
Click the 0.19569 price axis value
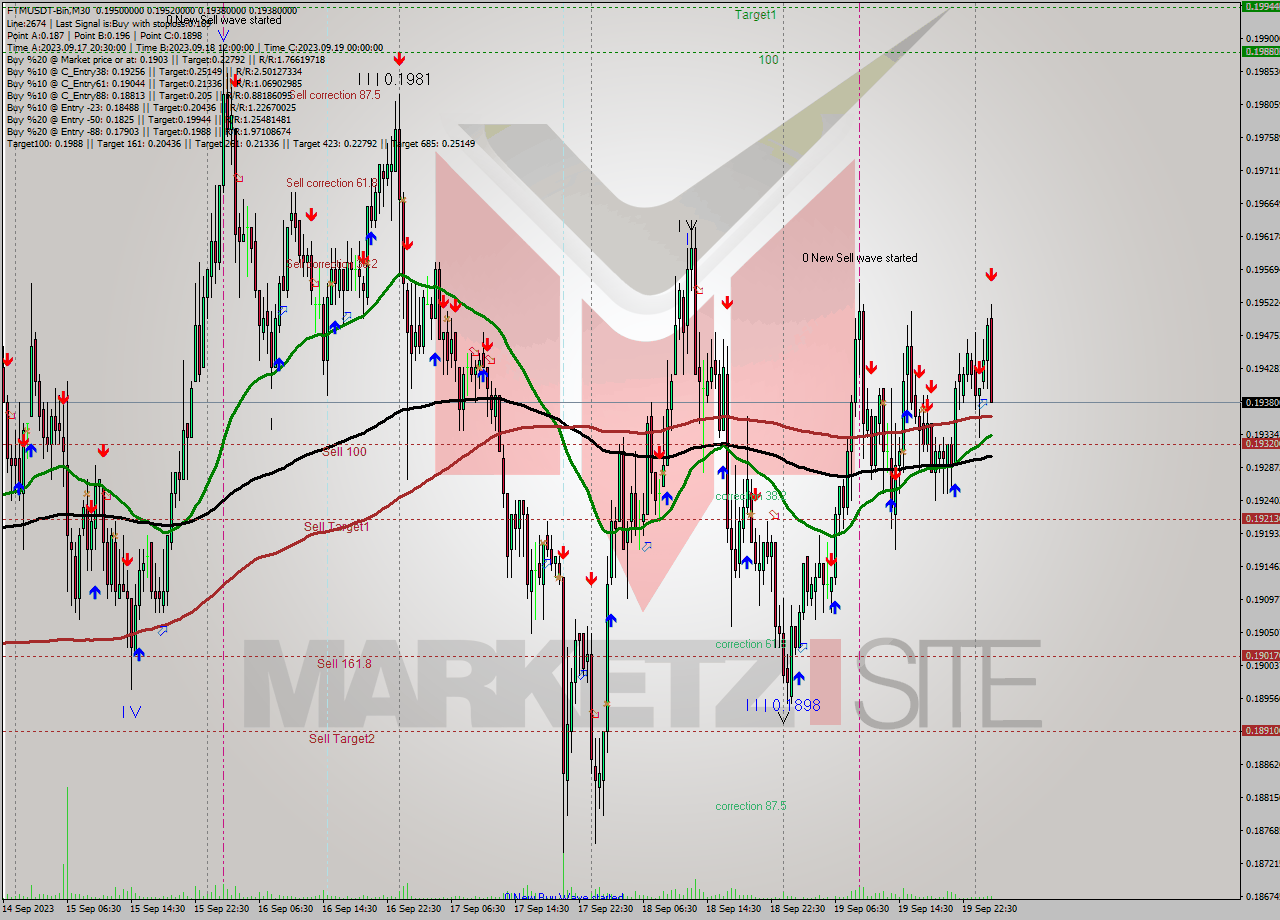tap(1261, 269)
